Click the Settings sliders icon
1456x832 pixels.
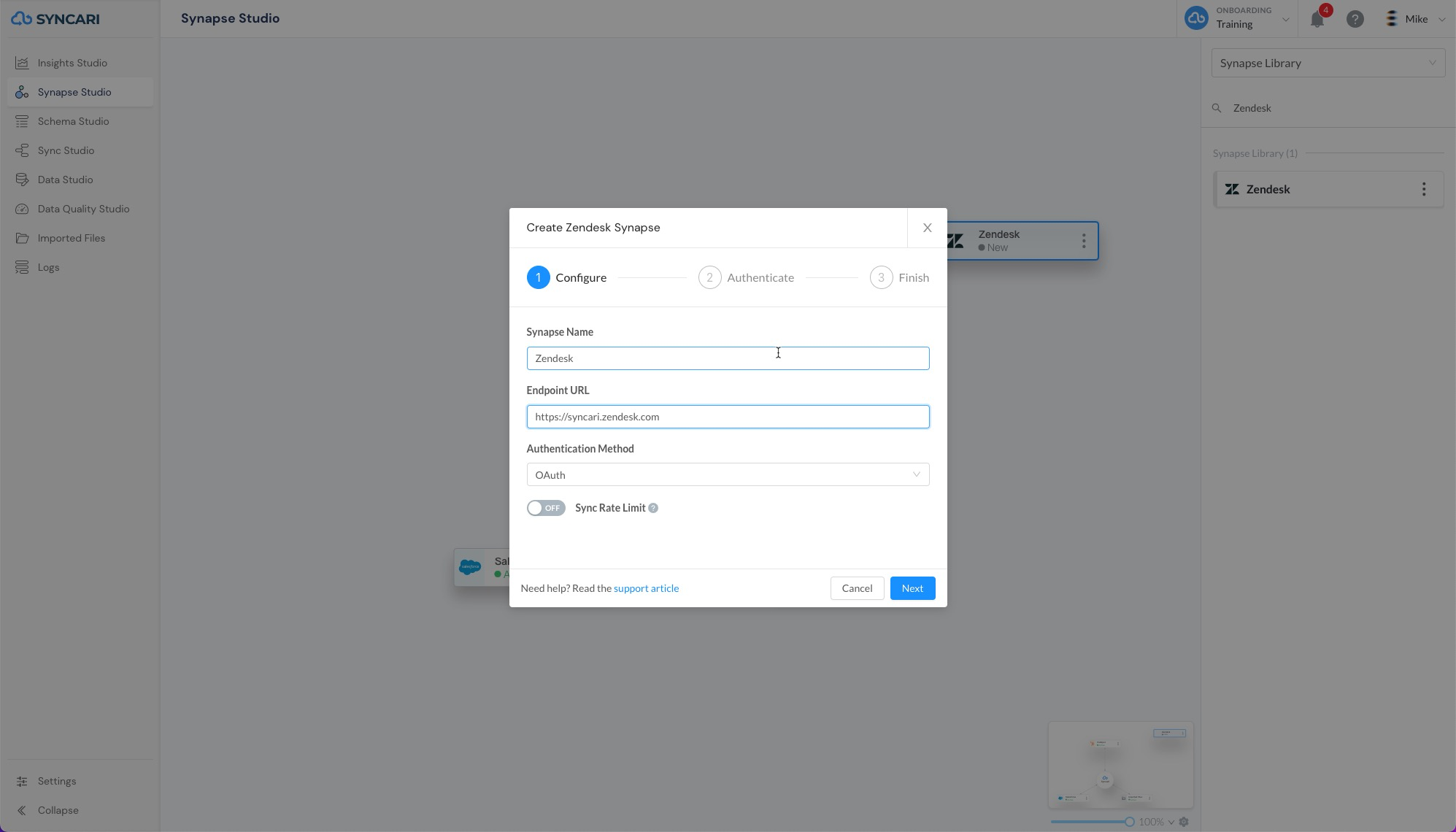[22, 781]
